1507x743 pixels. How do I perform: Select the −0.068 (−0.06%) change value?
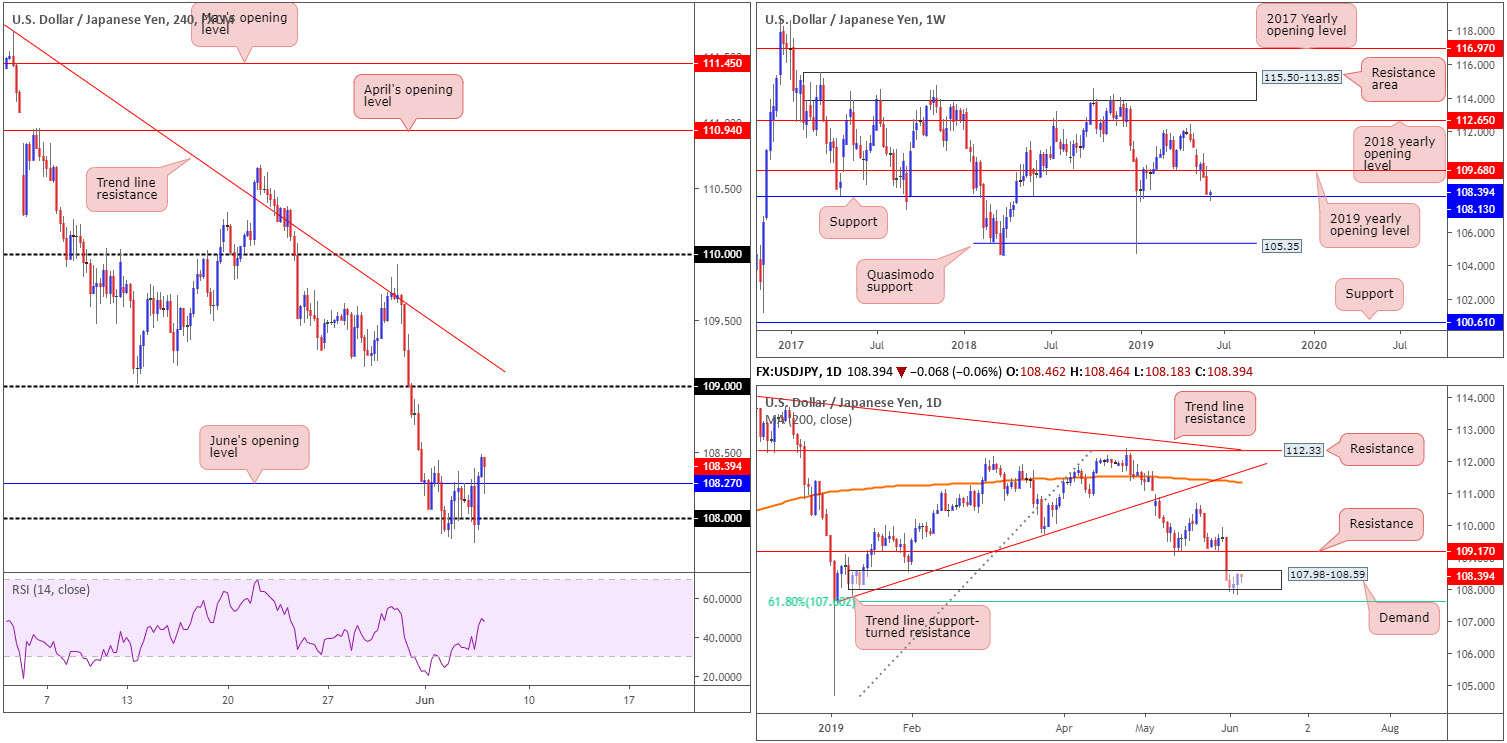pos(957,371)
